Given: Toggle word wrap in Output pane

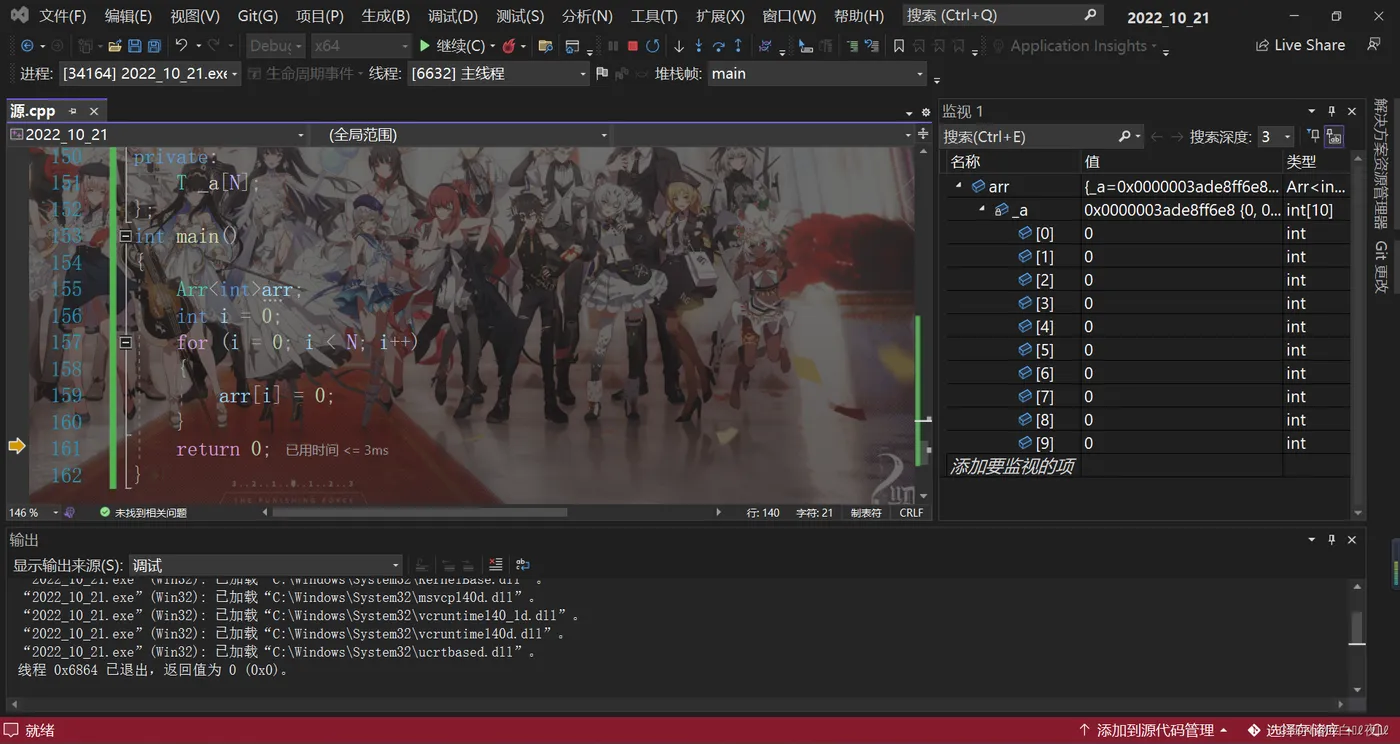Looking at the screenshot, I should (x=522, y=565).
